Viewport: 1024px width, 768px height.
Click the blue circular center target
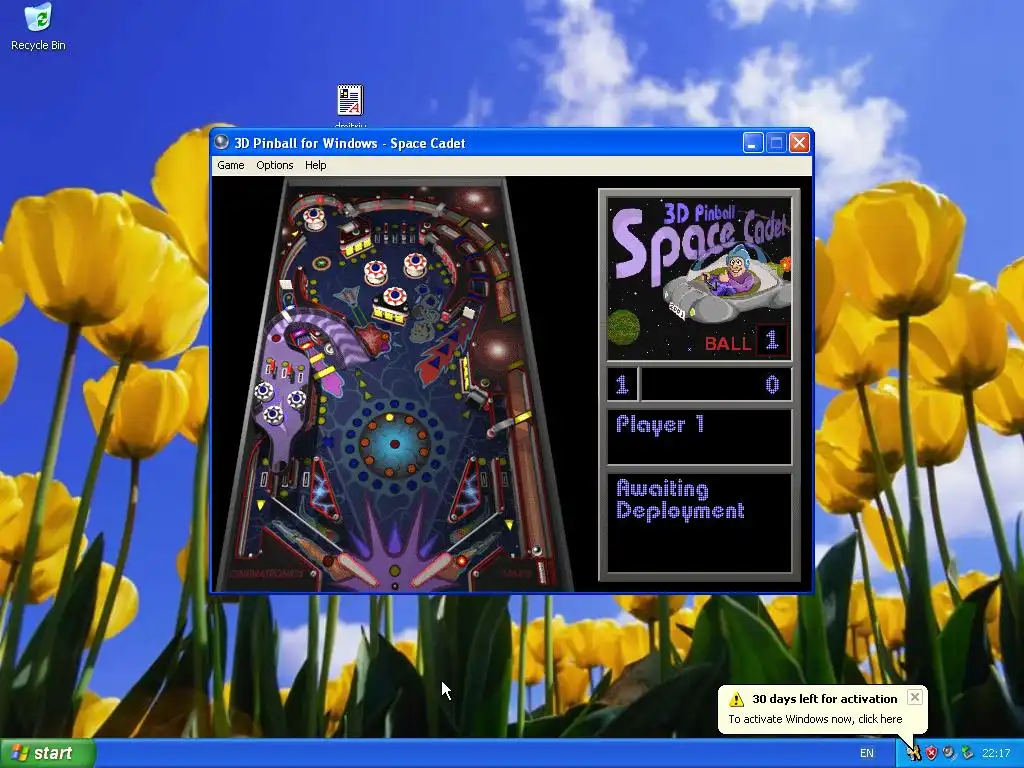click(394, 444)
